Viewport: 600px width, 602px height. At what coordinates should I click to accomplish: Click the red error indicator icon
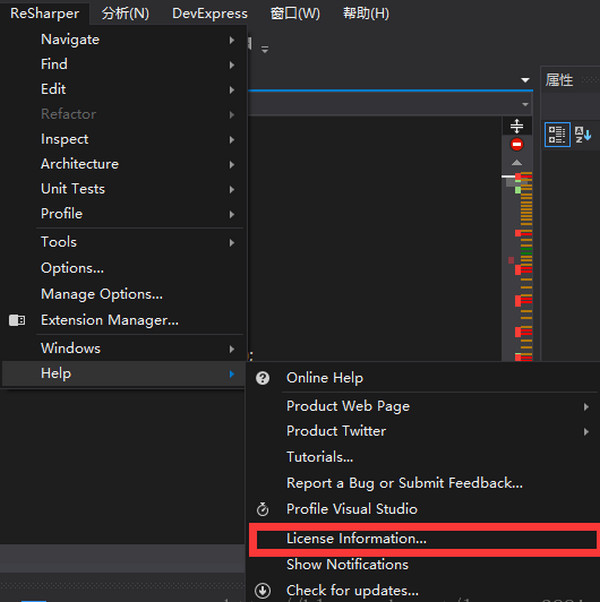click(517, 144)
